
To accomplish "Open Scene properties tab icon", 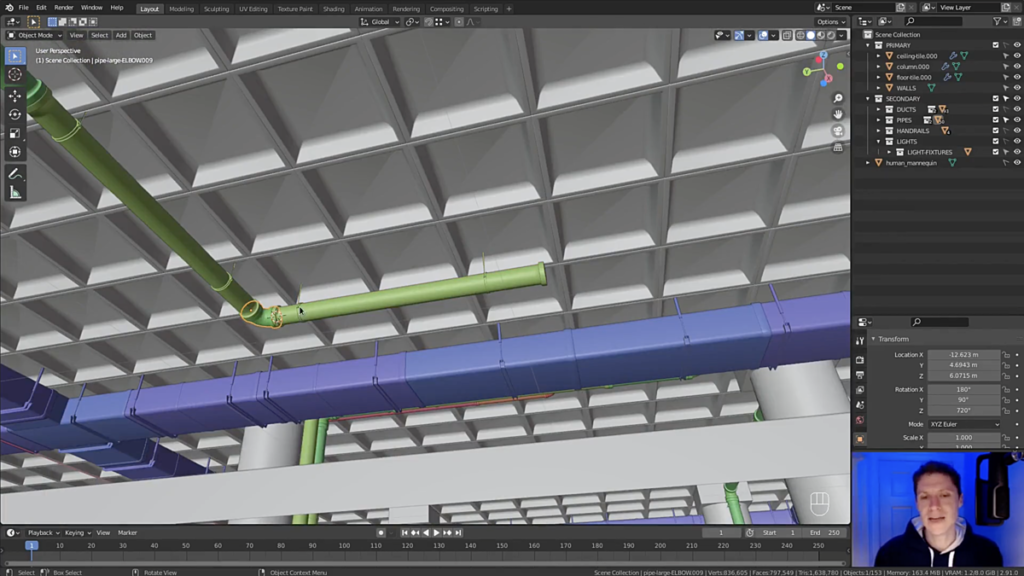I will (x=860, y=405).
